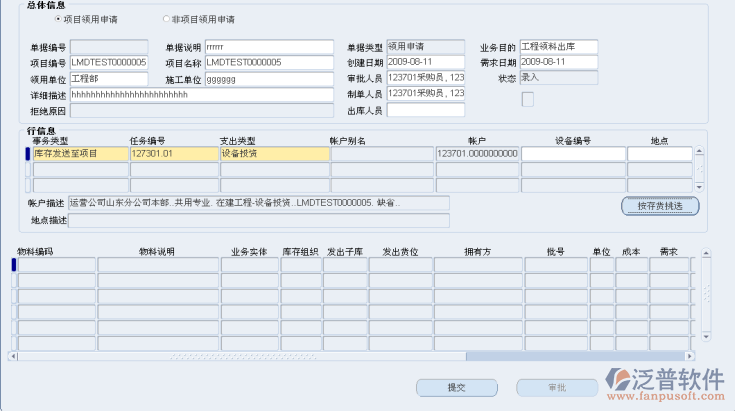Click the first-row 成本 cell
This screenshot has height=412, width=735.
(631, 264)
